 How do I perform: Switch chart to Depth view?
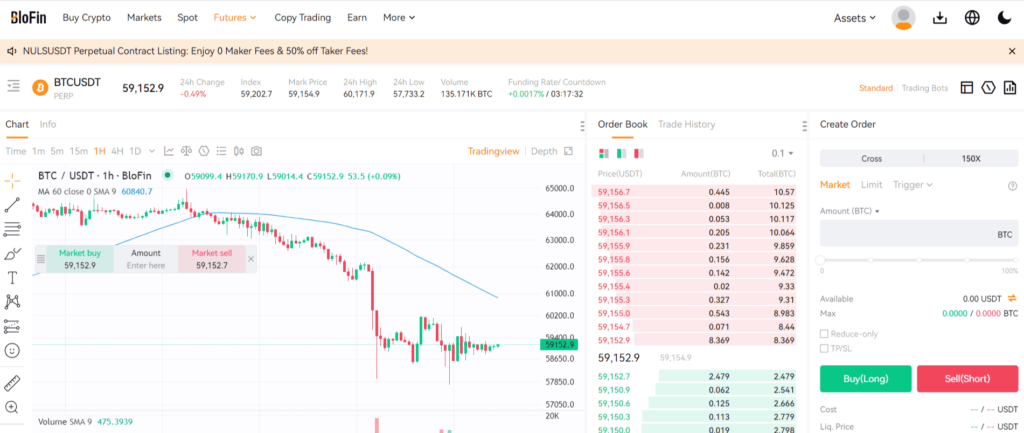544,151
